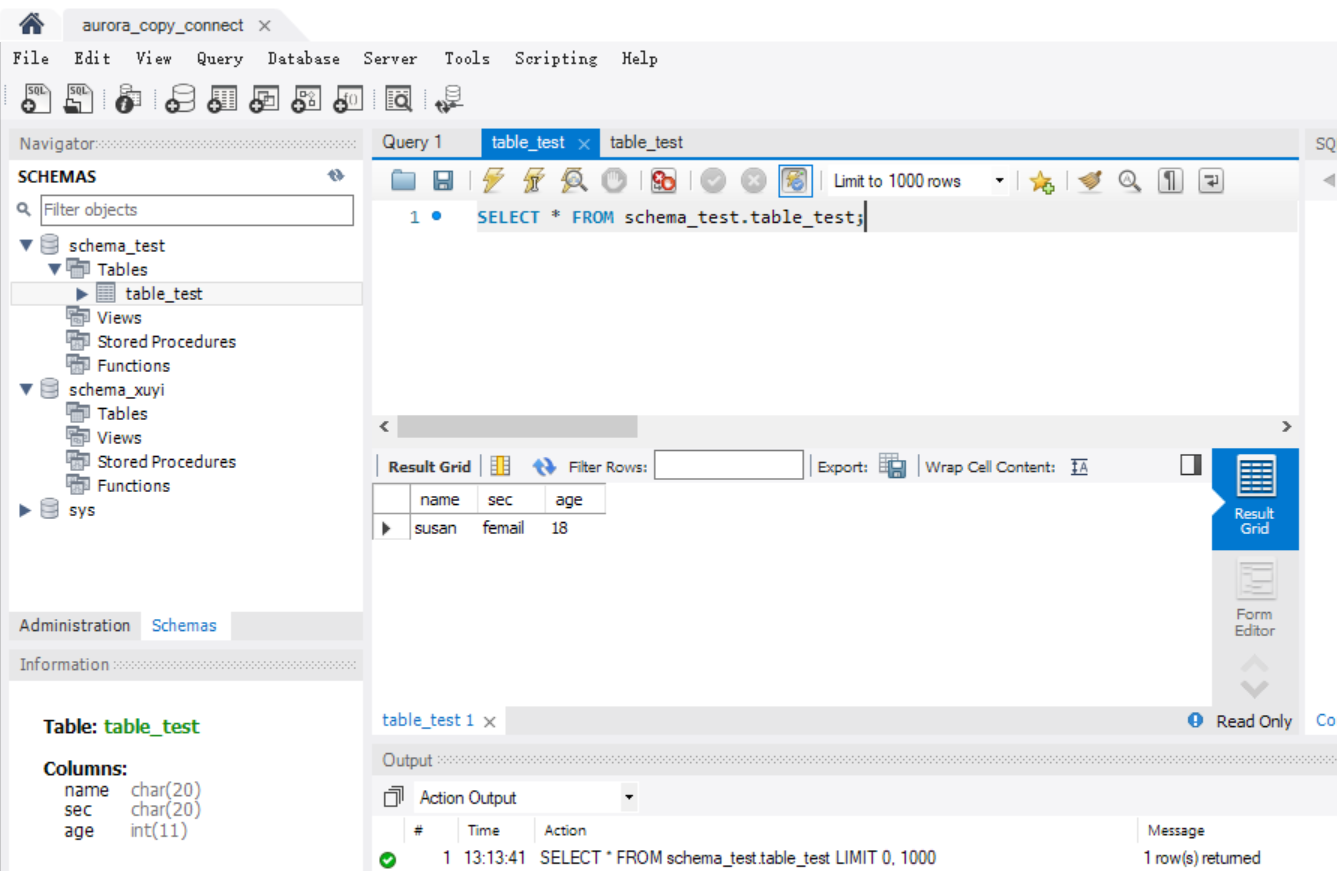
Task: Open the Server menu
Action: pos(391,59)
